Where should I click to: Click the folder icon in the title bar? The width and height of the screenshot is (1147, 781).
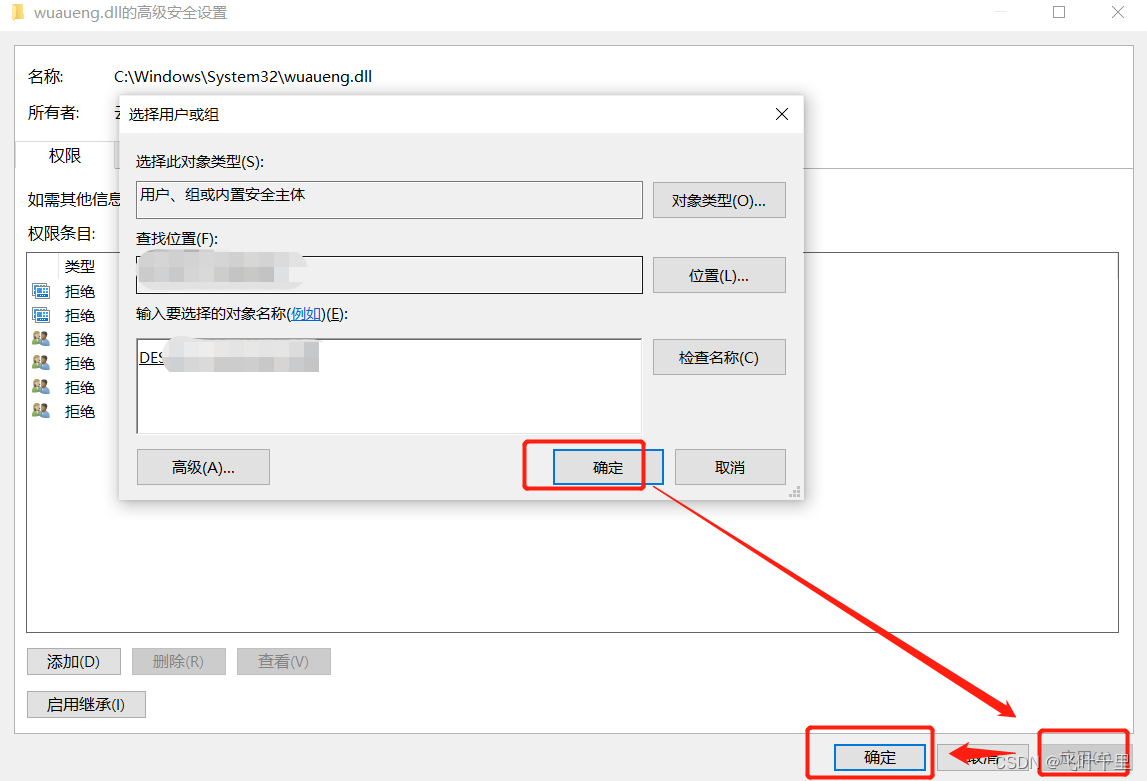[18, 12]
